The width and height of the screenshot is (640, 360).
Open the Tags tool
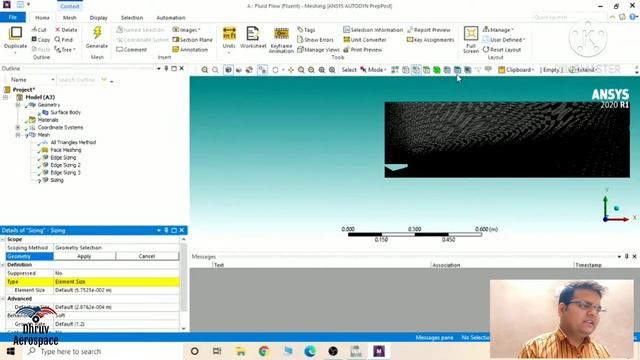[306, 30]
